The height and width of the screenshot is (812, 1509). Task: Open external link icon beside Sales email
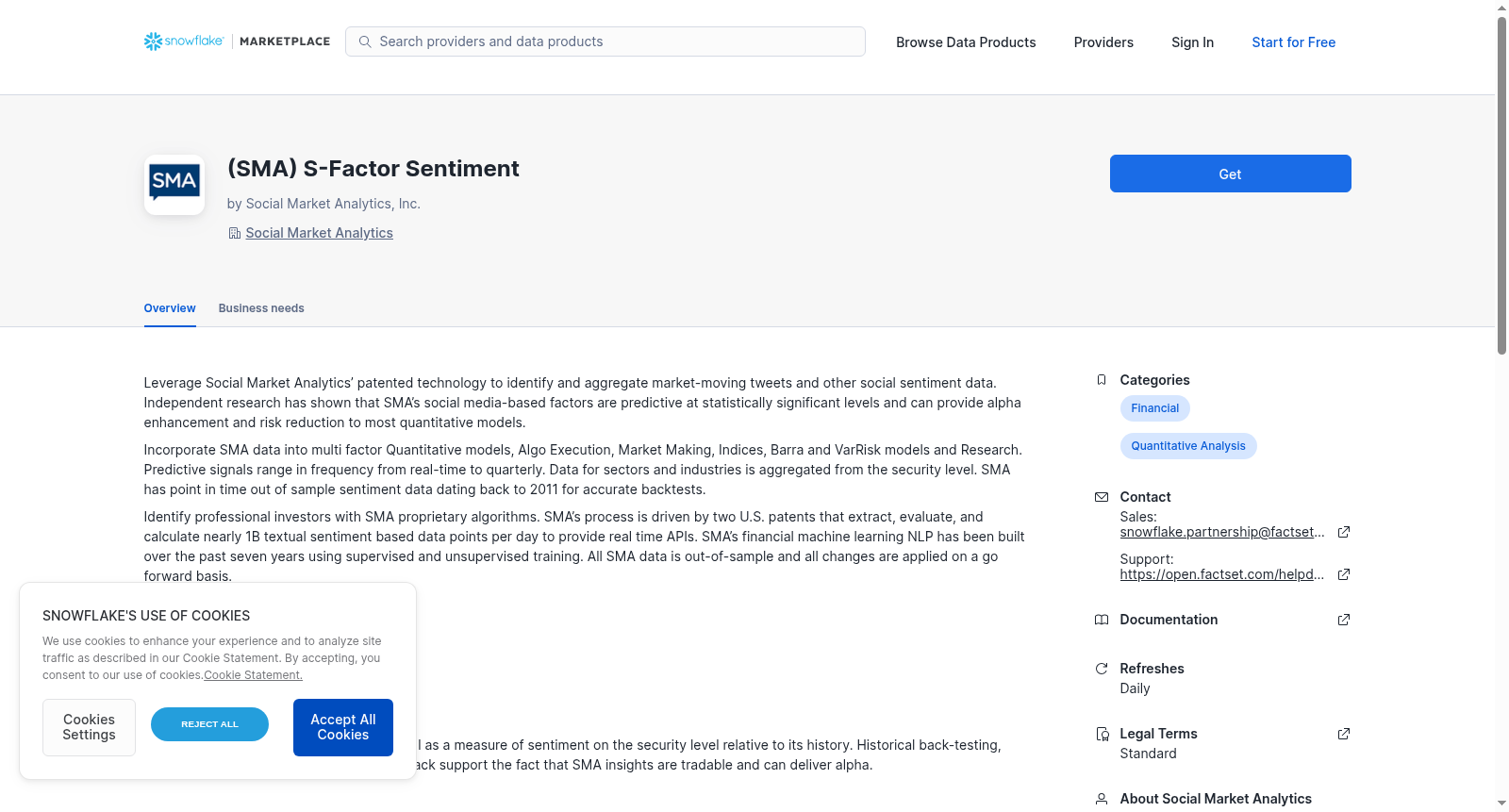click(1344, 532)
